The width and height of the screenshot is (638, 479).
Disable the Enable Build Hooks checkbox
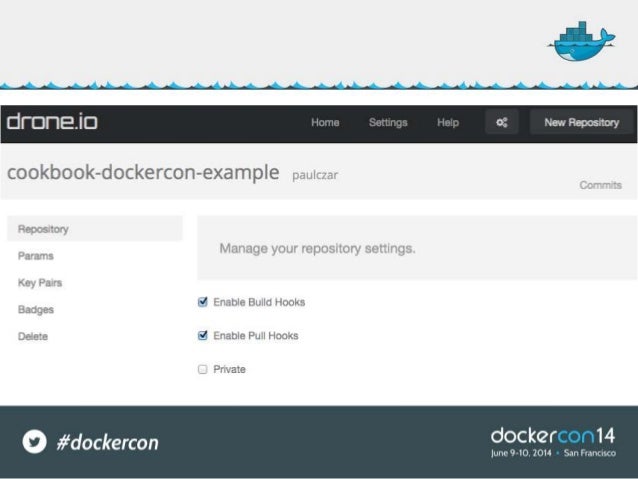(x=203, y=302)
